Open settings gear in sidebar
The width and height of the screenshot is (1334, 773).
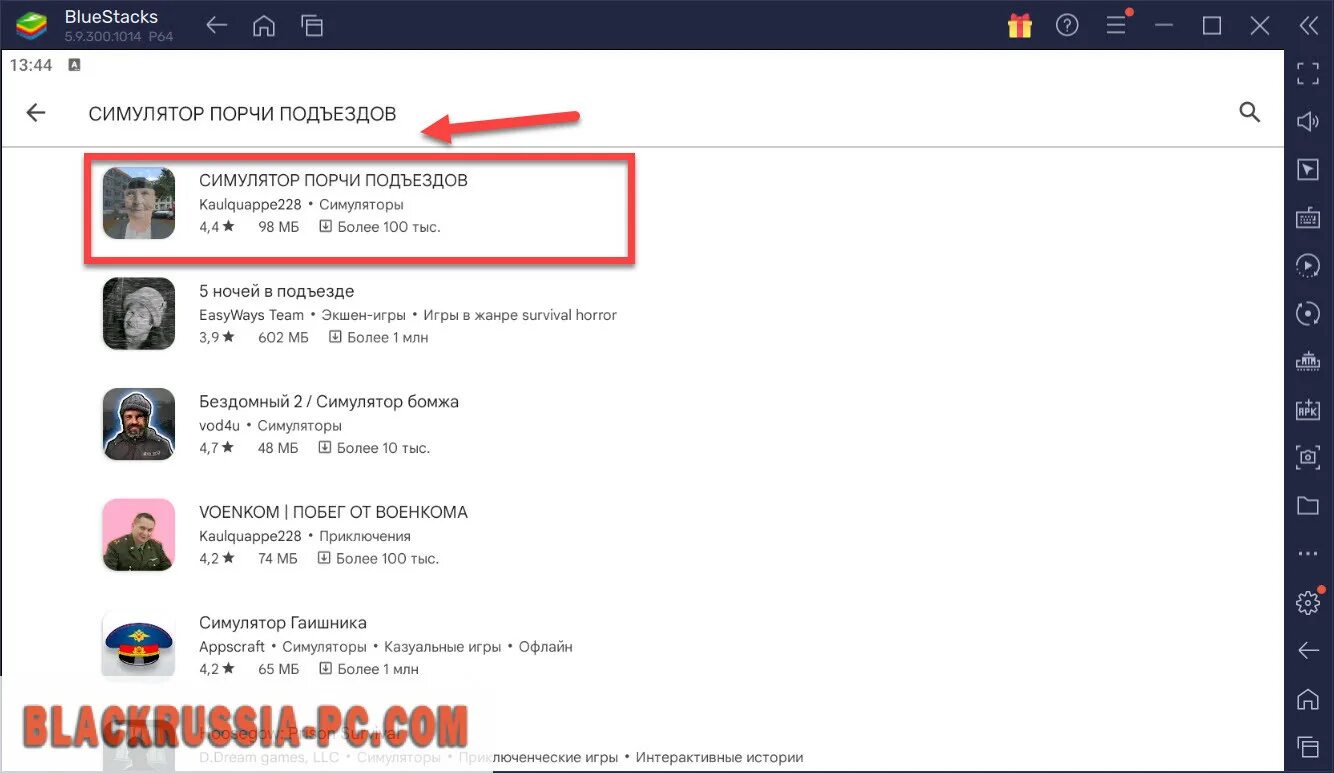tap(1308, 602)
